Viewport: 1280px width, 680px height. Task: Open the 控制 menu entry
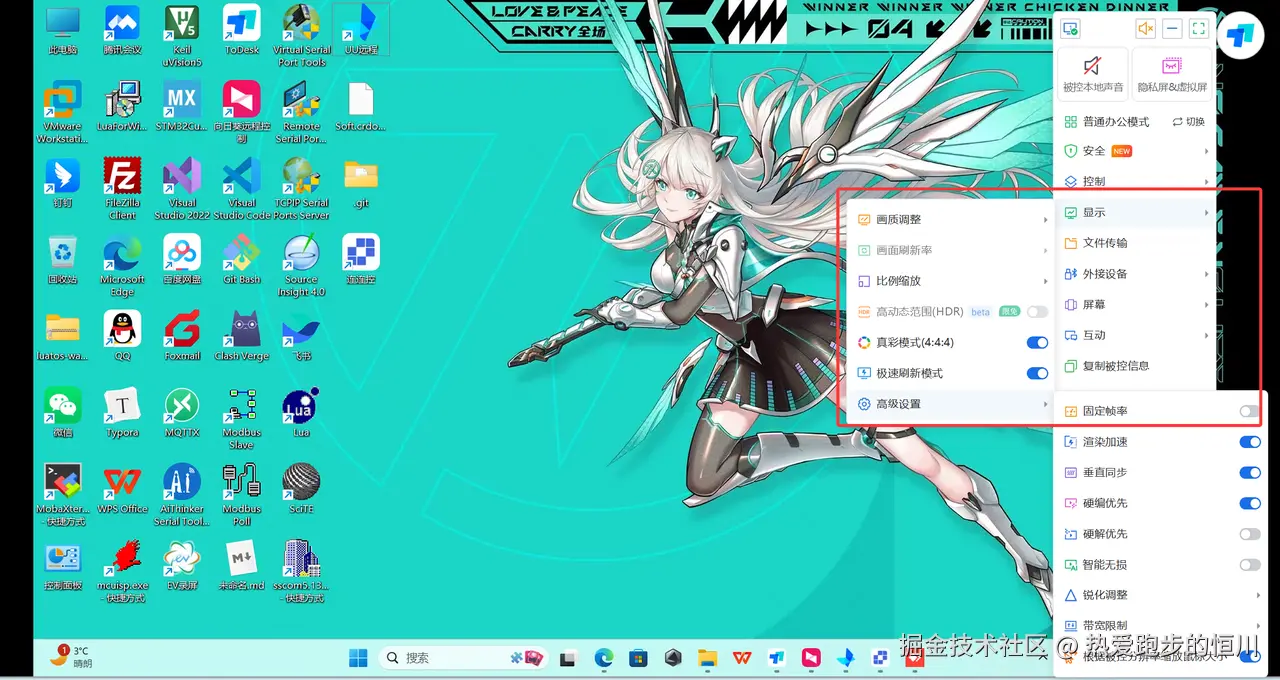(1137, 182)
